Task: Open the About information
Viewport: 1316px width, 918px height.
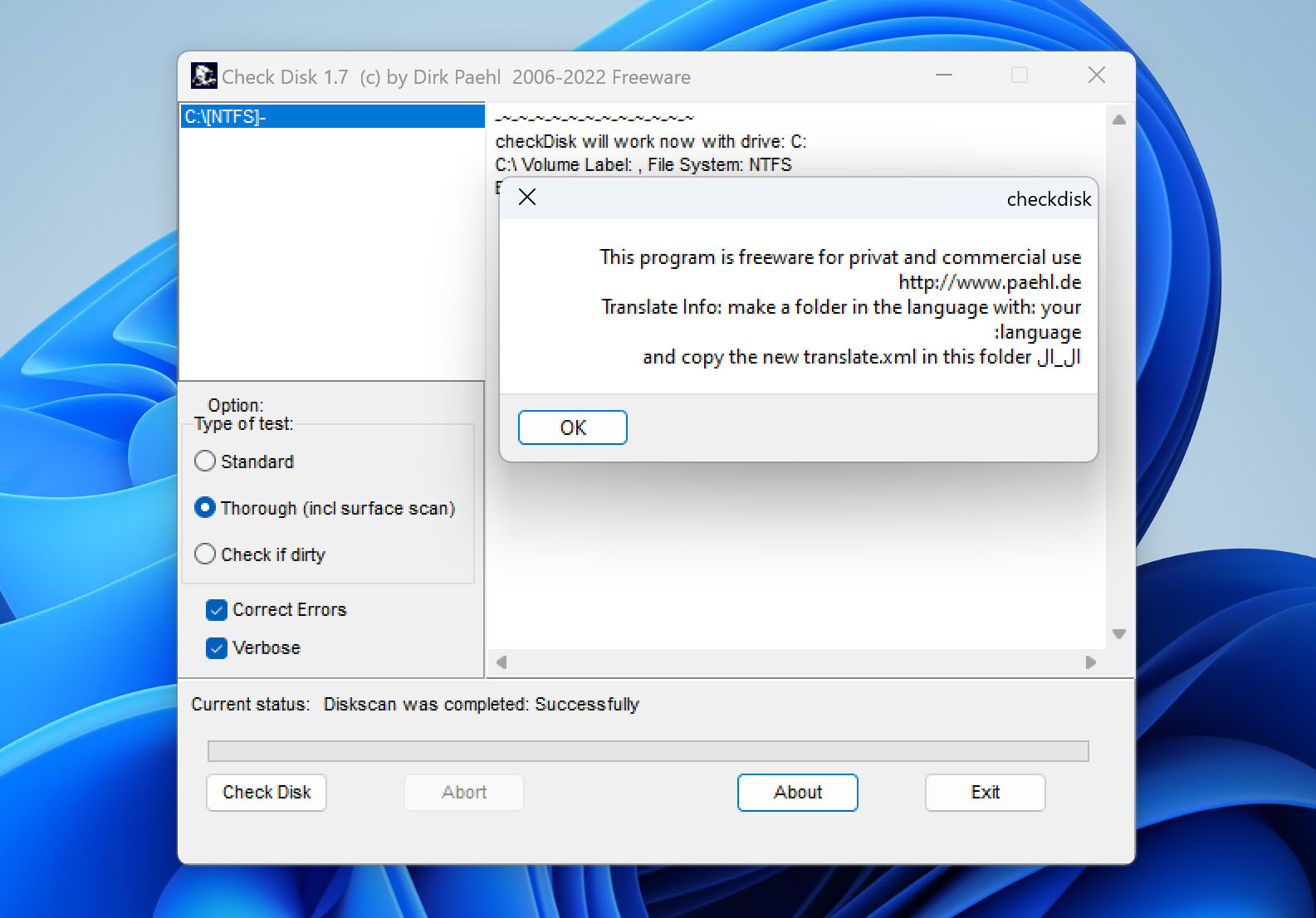Action: 797,793
